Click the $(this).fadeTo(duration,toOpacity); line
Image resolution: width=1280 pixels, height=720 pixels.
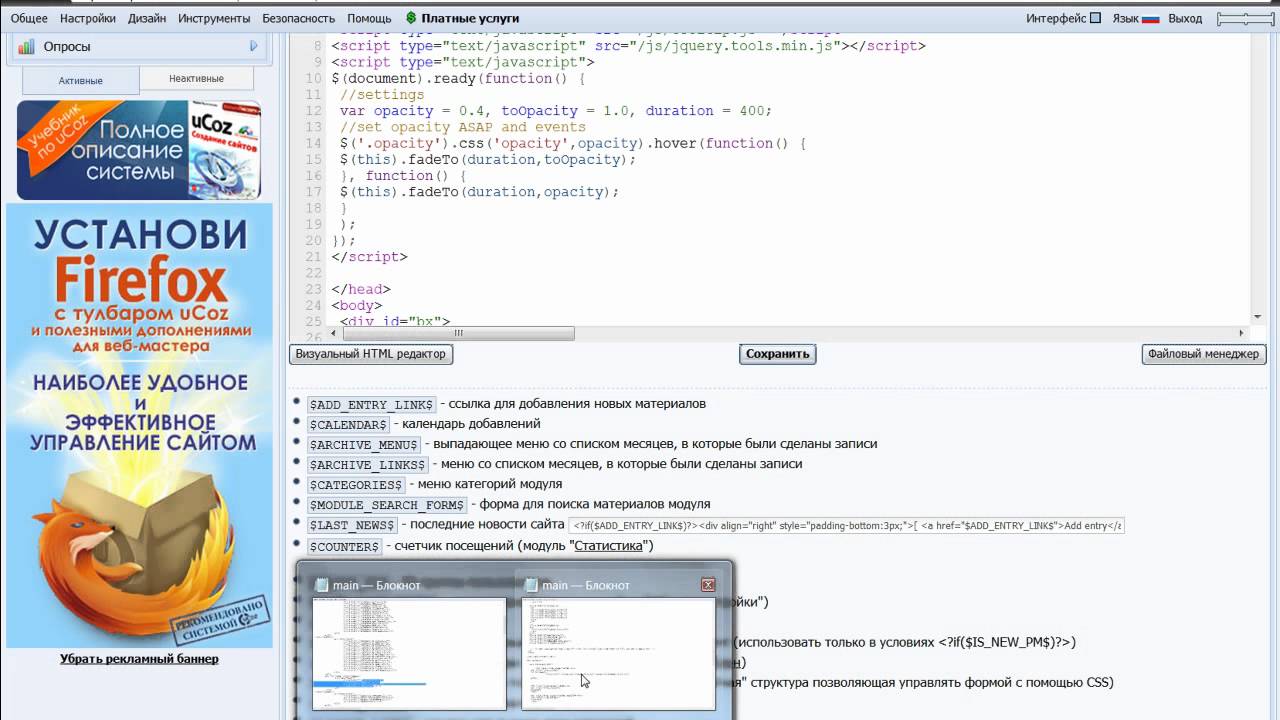click(488, 159)
